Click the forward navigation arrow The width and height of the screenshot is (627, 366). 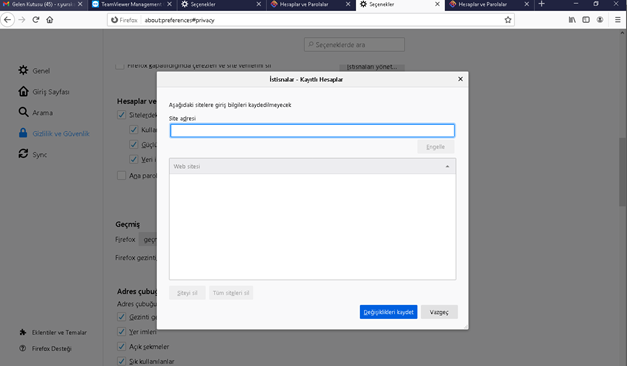click(x=22, y=20)
